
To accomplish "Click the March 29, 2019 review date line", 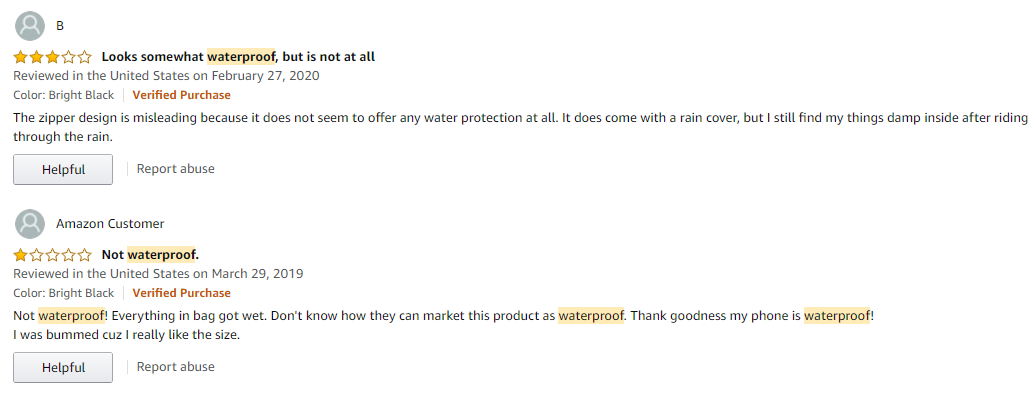I will pos(159,273).
